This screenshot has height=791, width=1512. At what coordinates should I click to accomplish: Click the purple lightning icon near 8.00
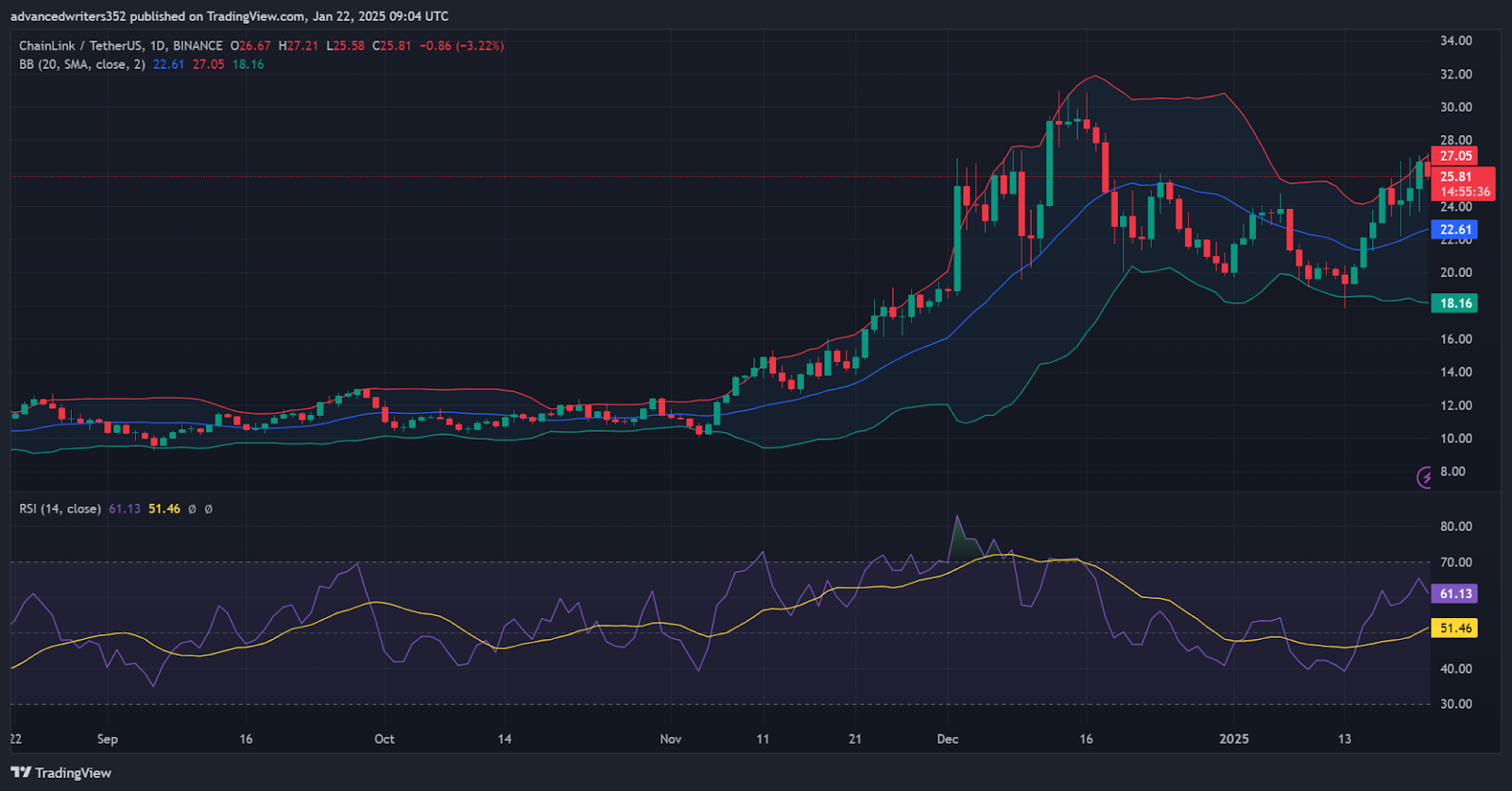click(x=1424, y=477)
